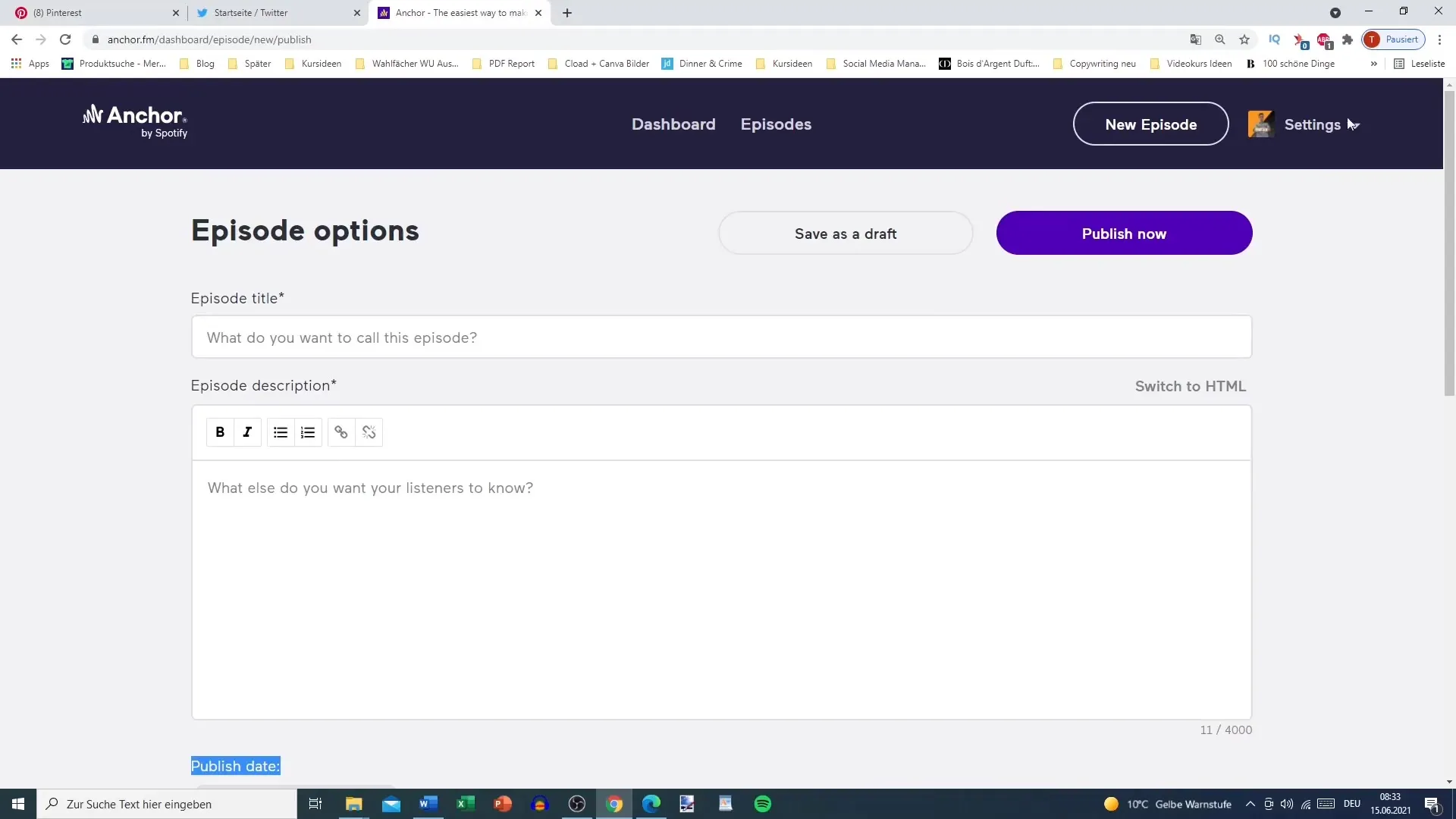The width and height of the screenshot is (1456, 819).
Task: Toggle italic formatting in description editor
Action: point(247,432)
